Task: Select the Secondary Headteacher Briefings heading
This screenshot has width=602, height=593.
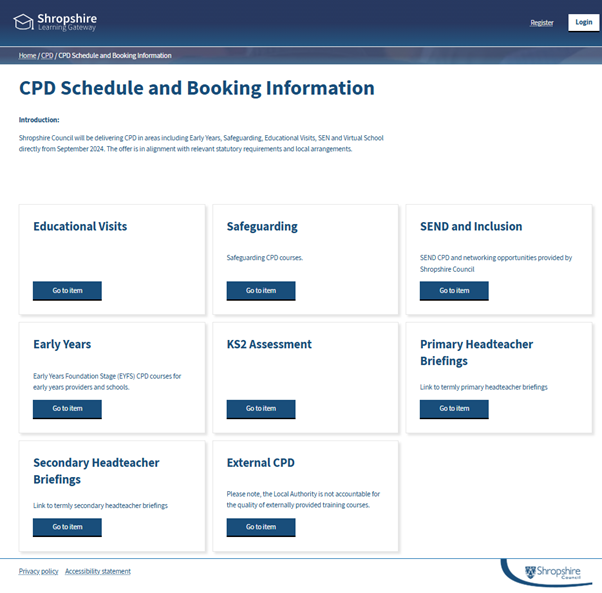Action: pos(96,471)
